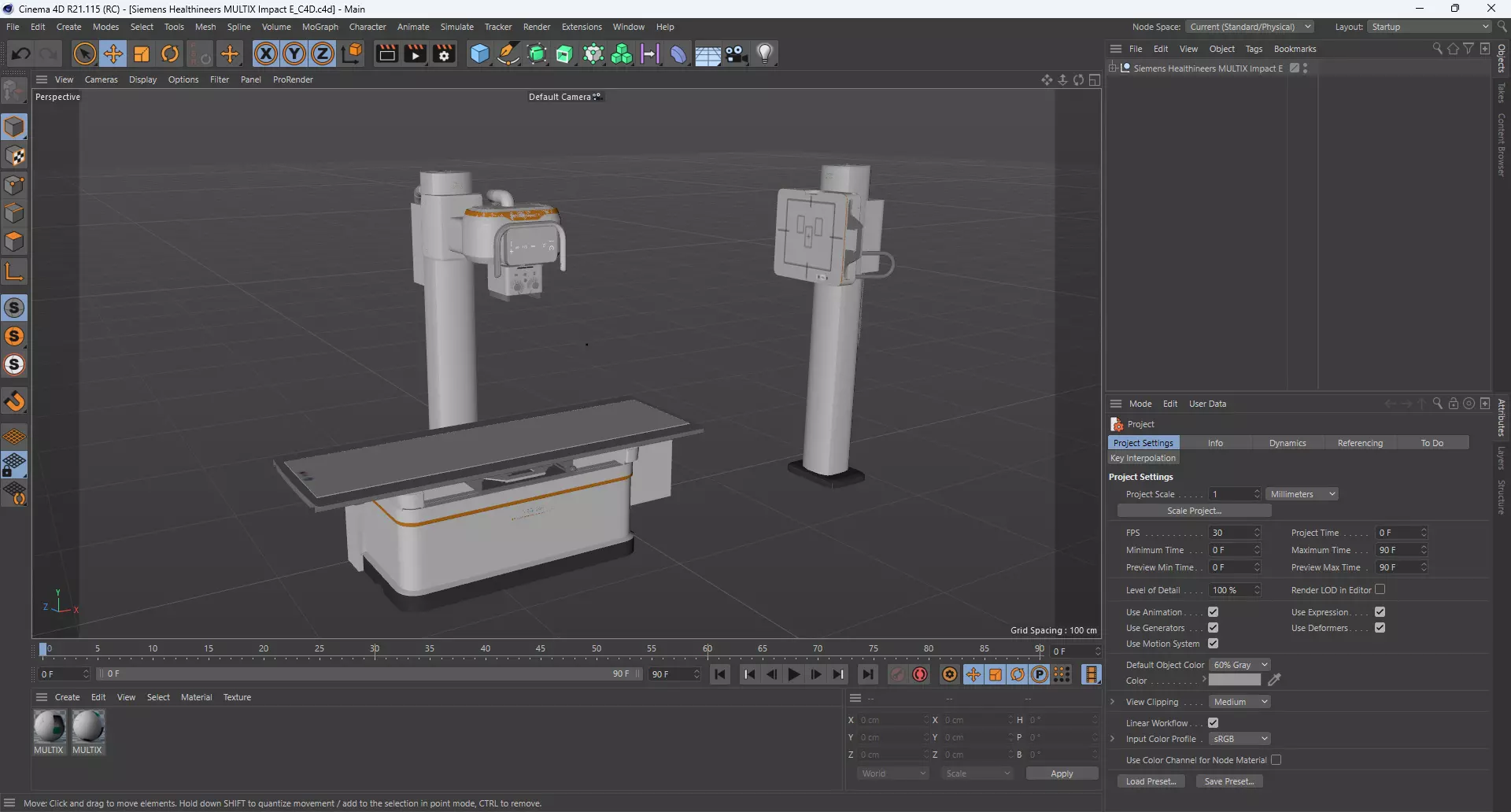1511x812 pixels.
Task: Toggle Z axis lock
Action: pos(323,54)
